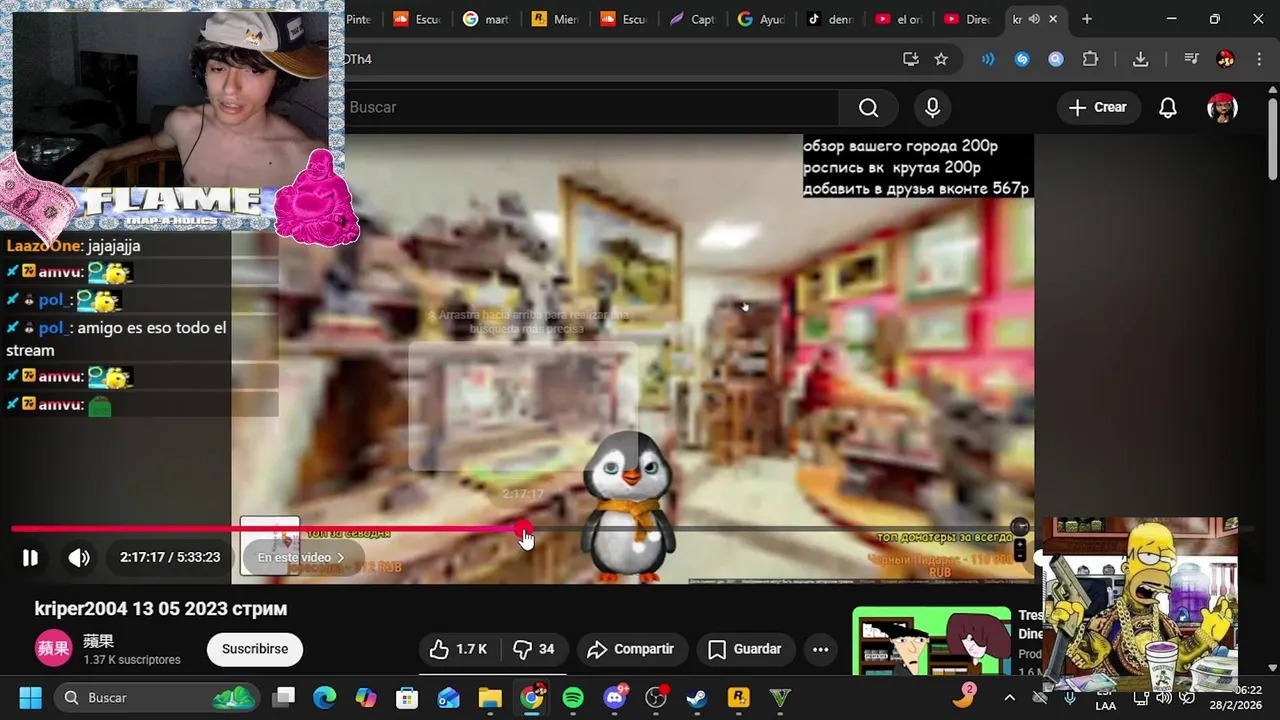1280x720 pixels.
Task: Open clock showing 06:22 28/2/2026
Action: (1235, 698)
